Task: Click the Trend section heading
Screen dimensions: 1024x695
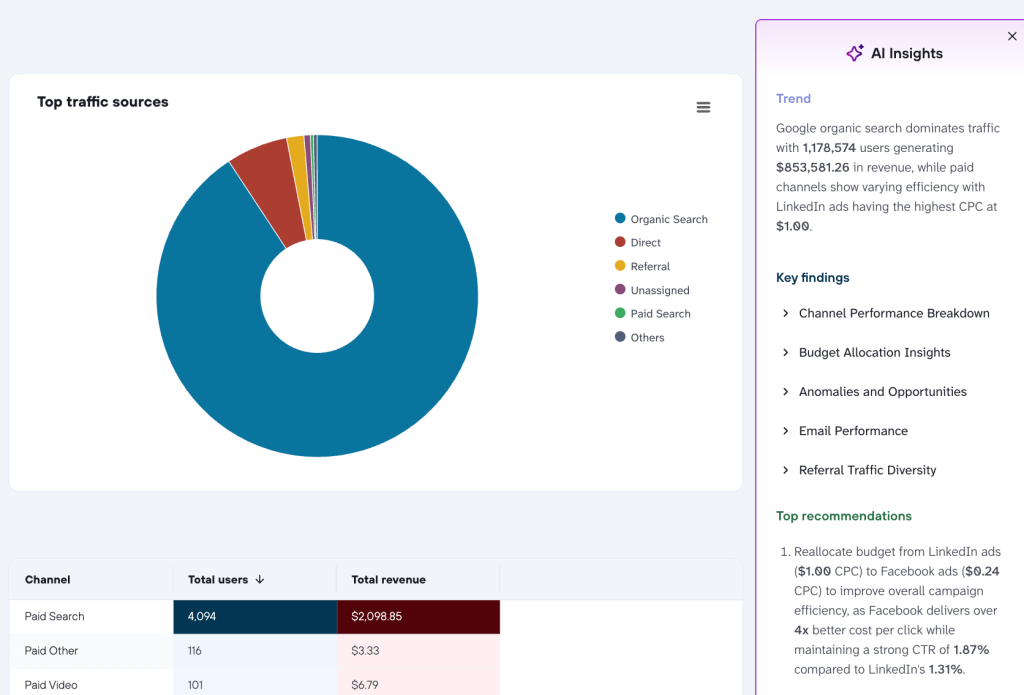Action: click(793, 99)
